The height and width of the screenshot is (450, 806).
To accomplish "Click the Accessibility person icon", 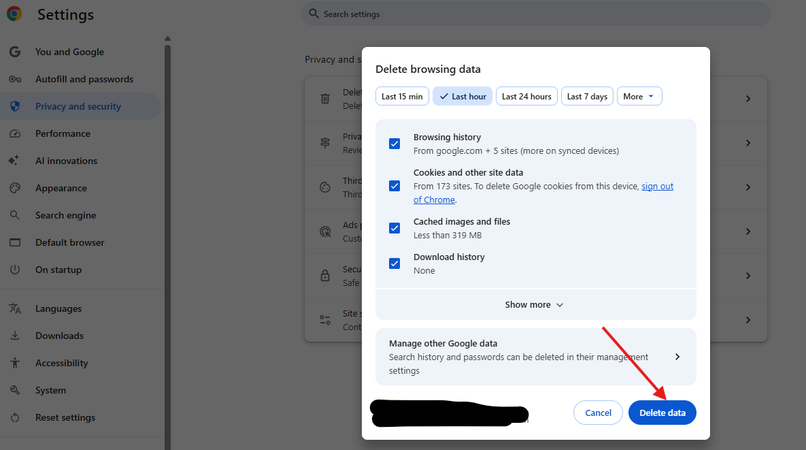I will coord(15,363).
